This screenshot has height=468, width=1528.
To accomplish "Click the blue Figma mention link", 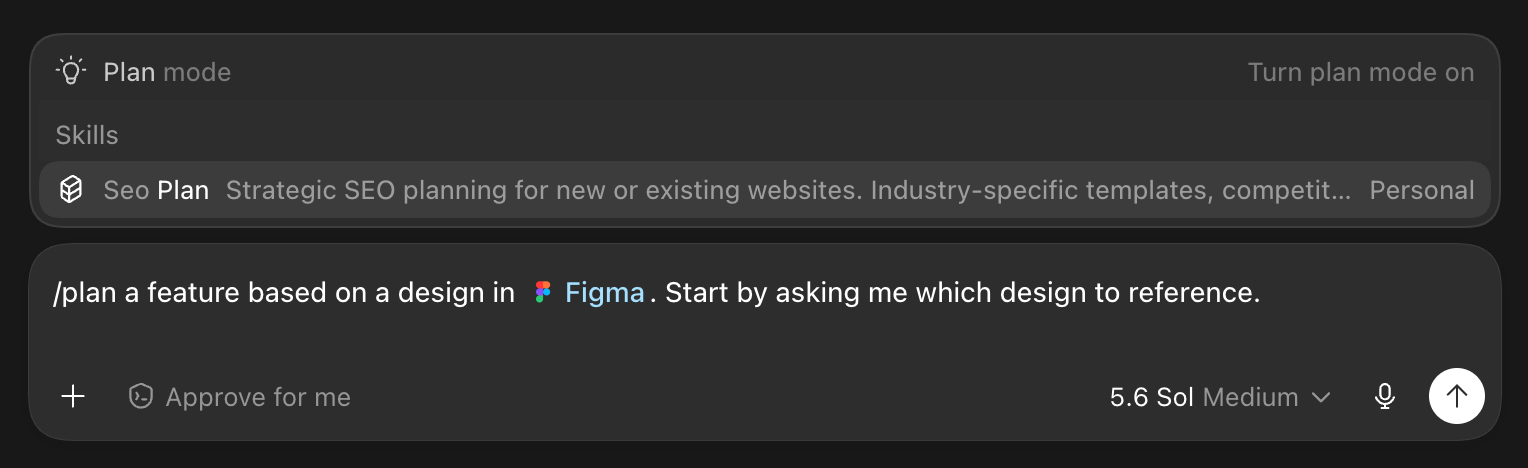I will (x=605, y=293).
